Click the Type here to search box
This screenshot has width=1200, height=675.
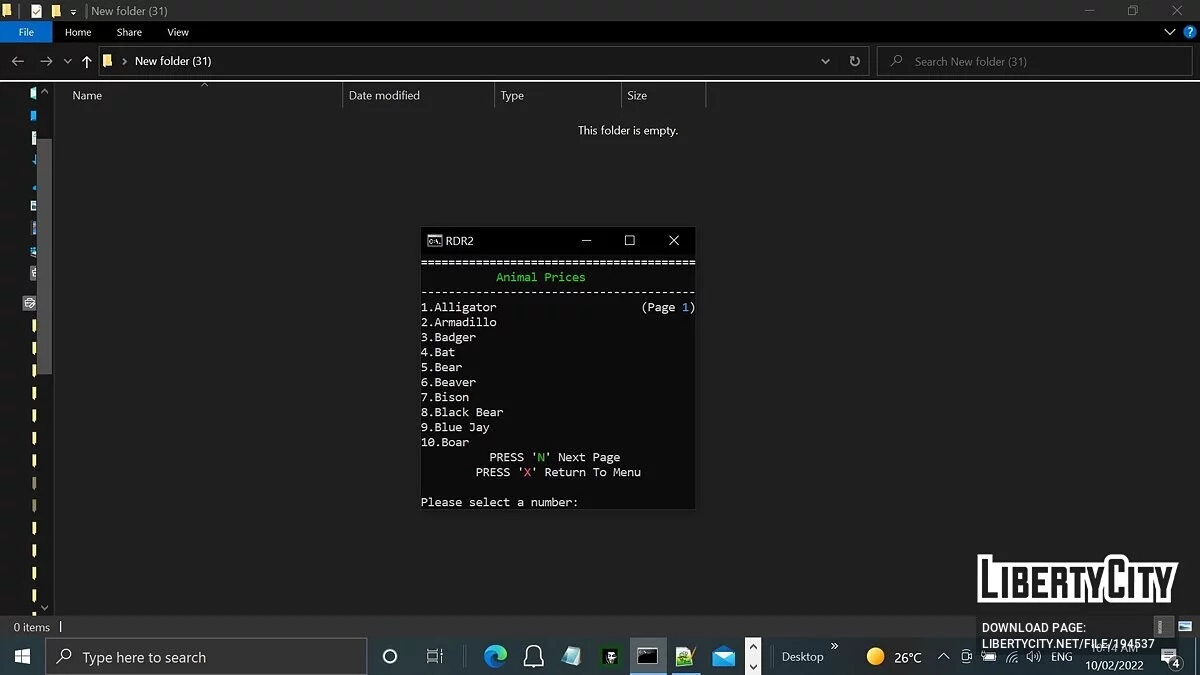206,657
